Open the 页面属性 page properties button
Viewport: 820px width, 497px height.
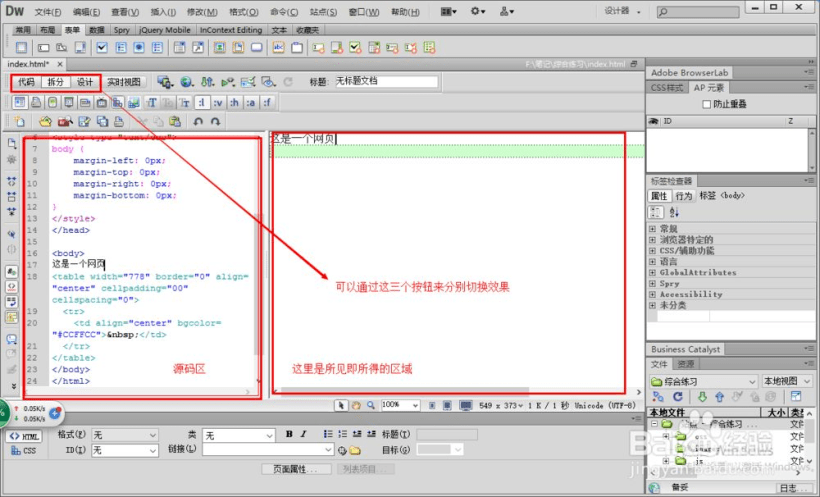click(296, 469)
